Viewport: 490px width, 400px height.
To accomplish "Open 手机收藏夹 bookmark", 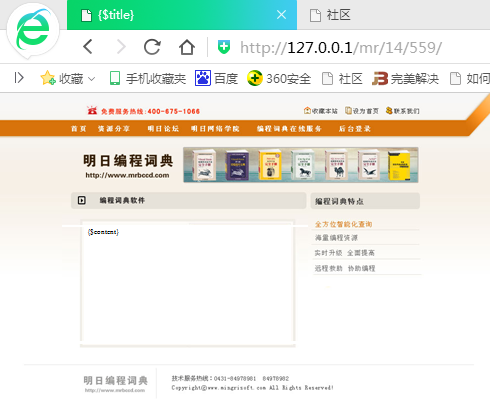I will click(148, 79).
